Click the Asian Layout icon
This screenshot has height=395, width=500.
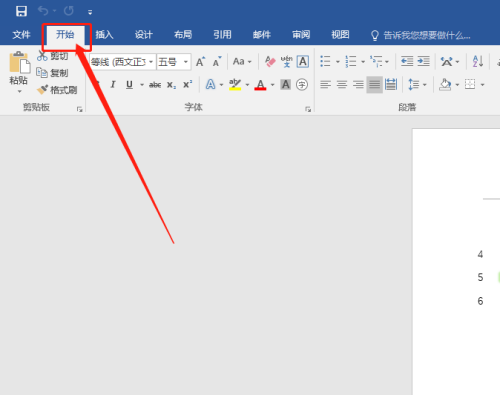click(x=447, y=62)
